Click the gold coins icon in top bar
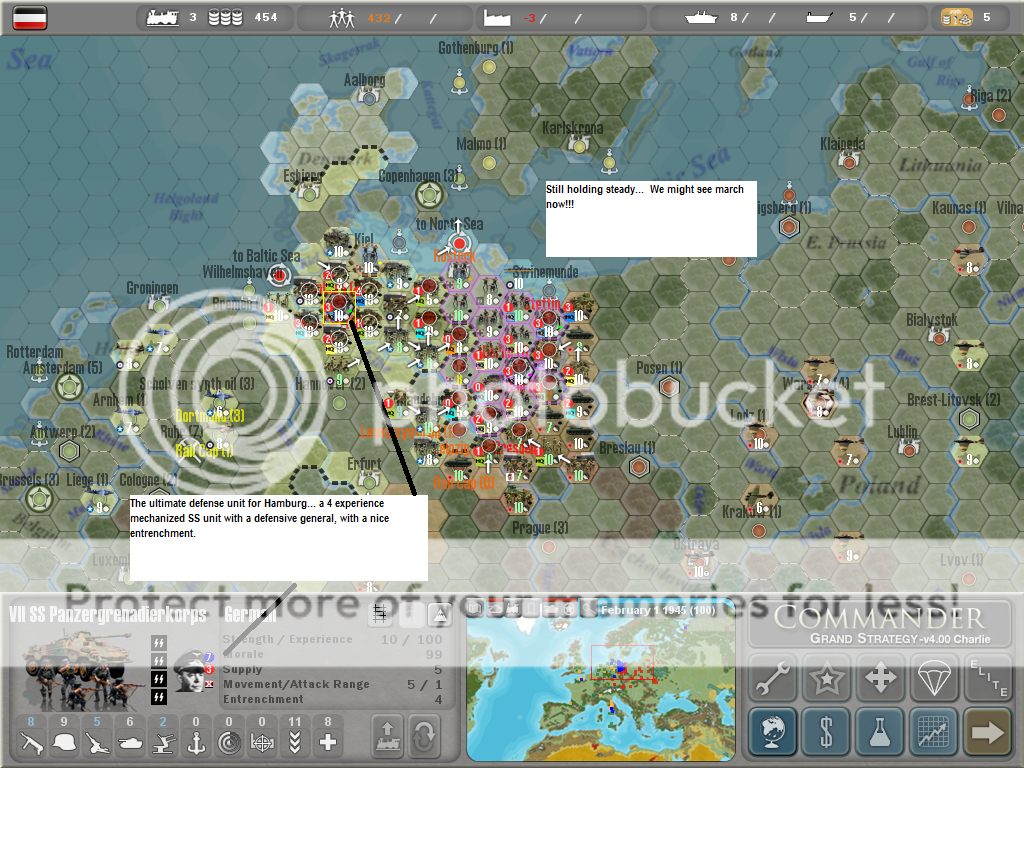This screenshot has height=863, width=1024. (x=956, y=18)
